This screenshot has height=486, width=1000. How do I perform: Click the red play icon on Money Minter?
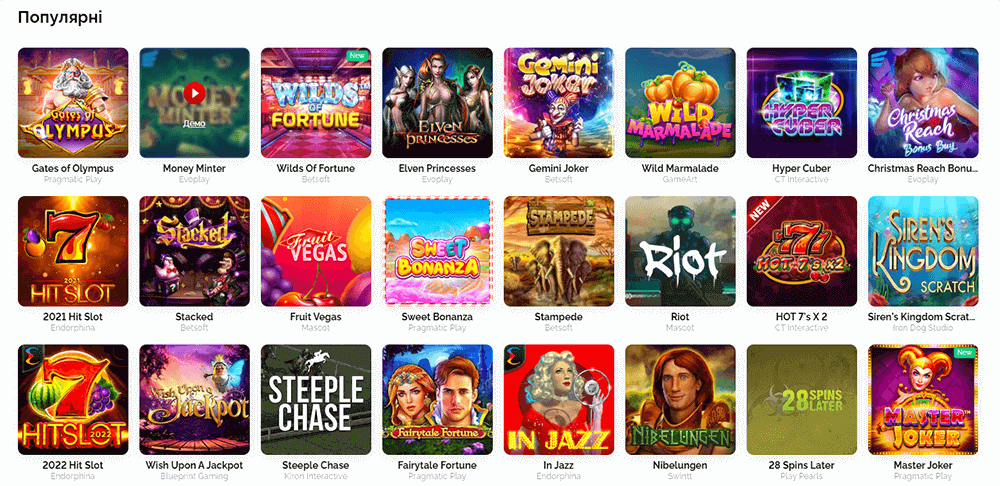click(195, 94)
